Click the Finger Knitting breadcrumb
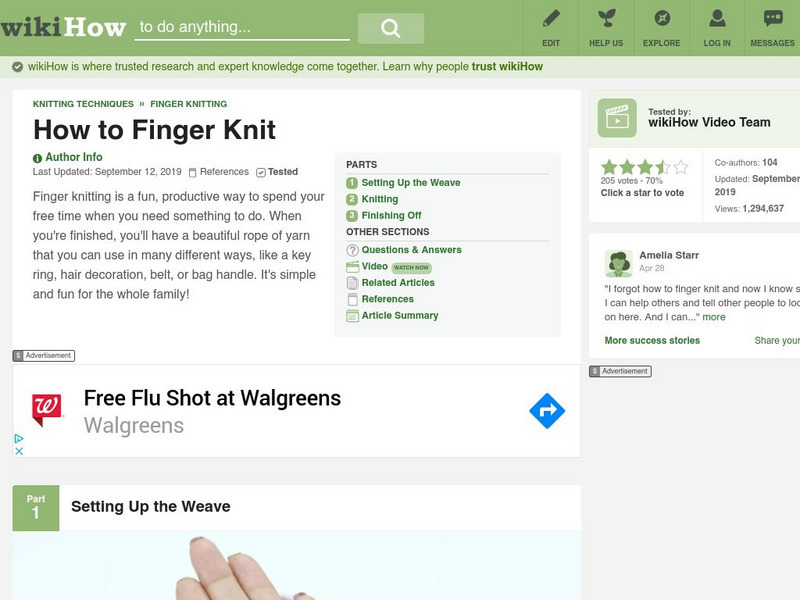The image size is (800, 600). 188,104
